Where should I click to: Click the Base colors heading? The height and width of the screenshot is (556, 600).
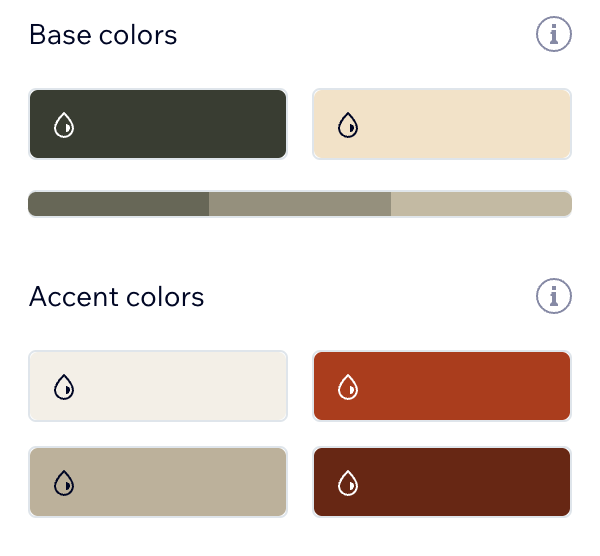pyautogui.click(x=103, y=35)
